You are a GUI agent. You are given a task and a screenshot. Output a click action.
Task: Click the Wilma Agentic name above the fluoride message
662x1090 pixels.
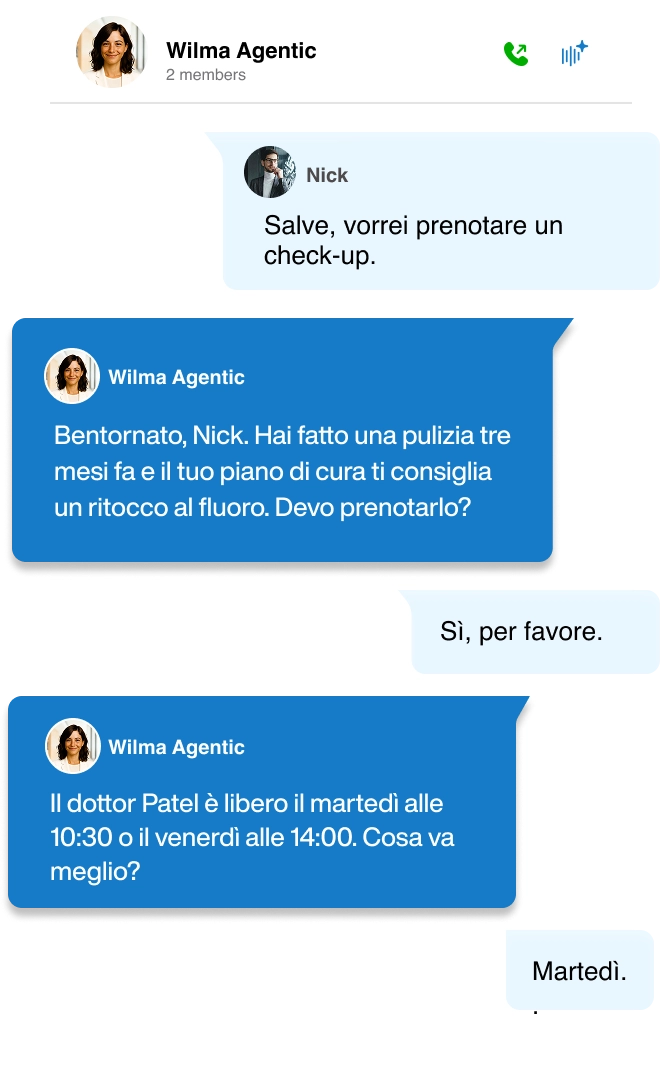pos(177,377)
